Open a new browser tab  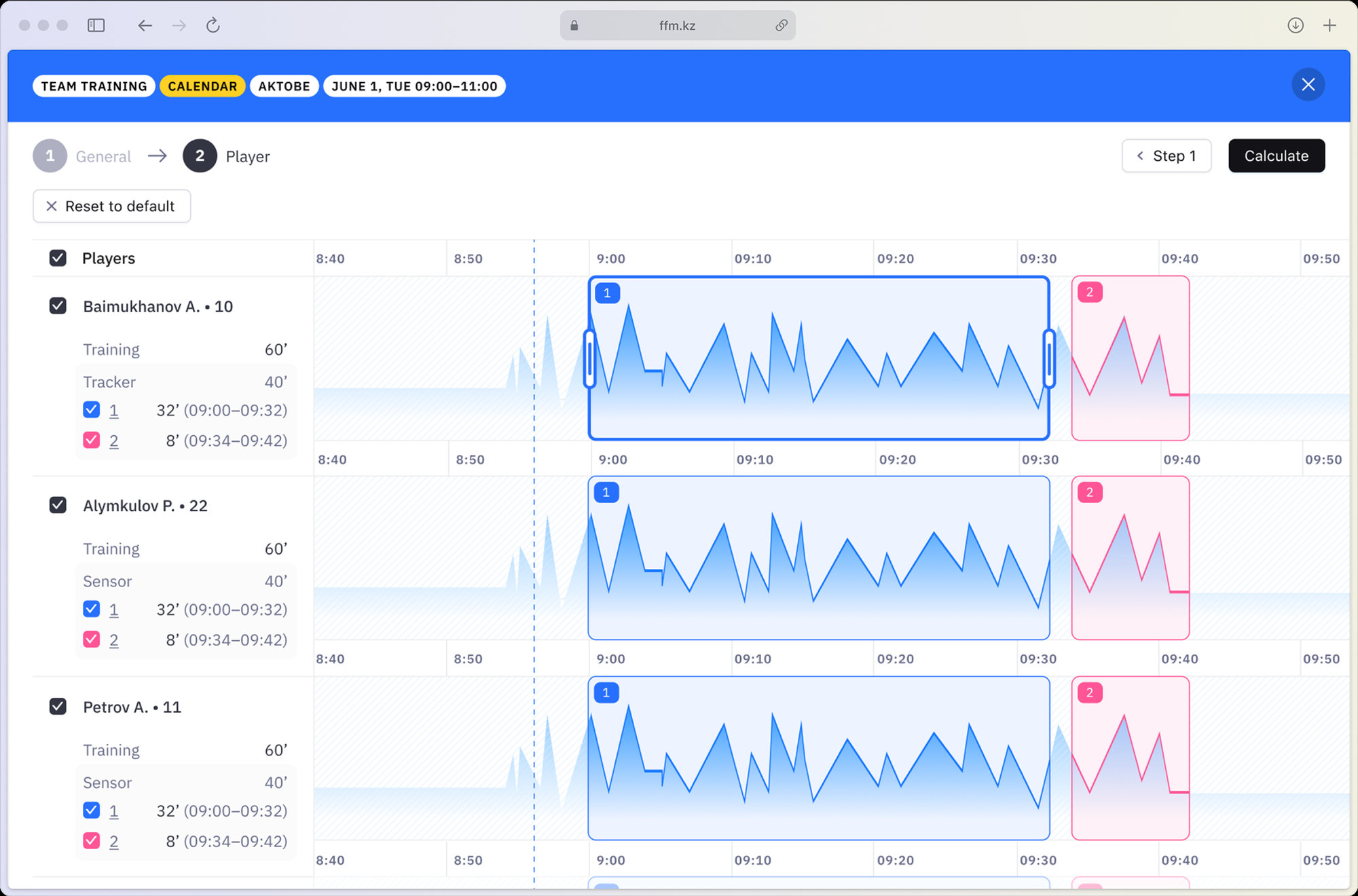point(1329,26)
